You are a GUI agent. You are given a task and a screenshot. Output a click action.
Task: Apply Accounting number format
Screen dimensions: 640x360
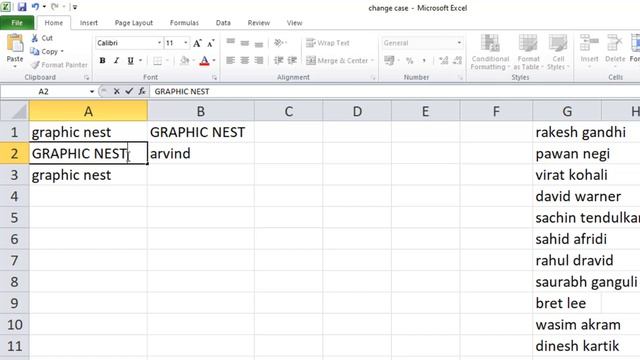(389, 60)
